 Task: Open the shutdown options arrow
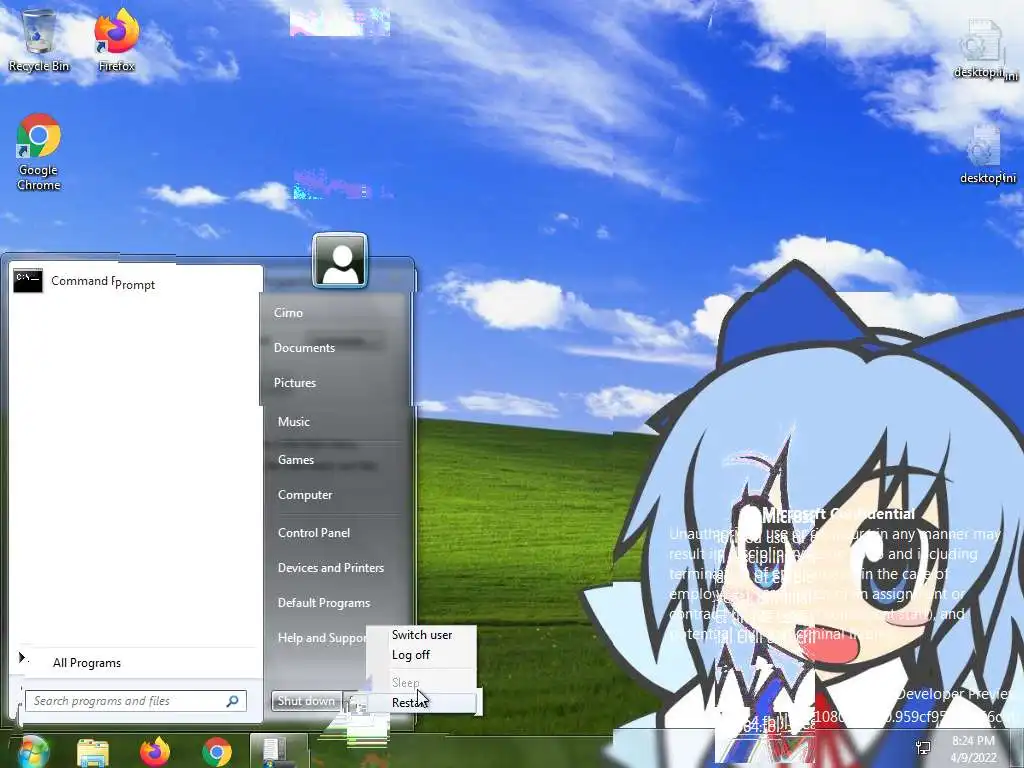(353, 702)
